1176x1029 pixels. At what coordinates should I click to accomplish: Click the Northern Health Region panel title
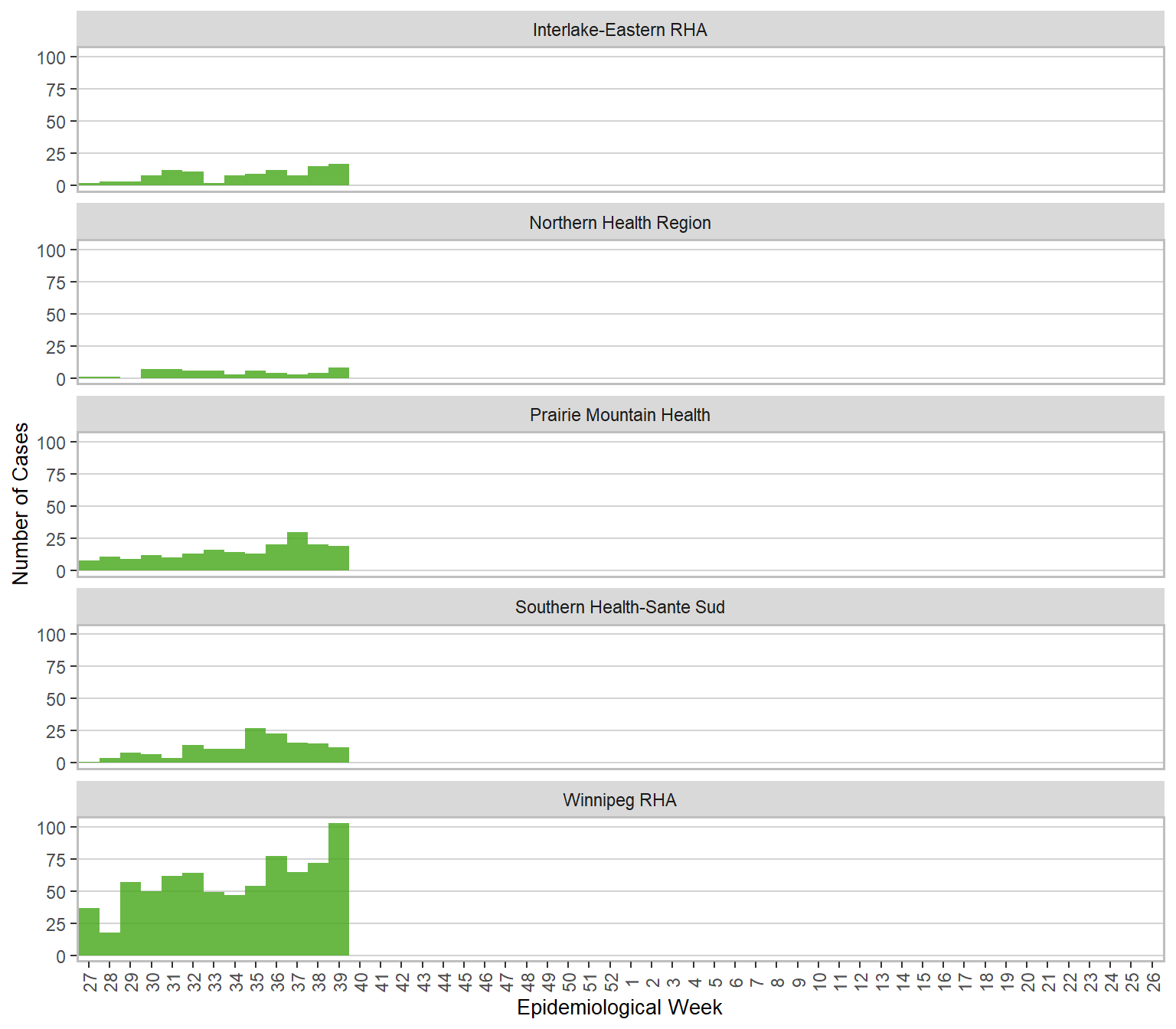619,223
